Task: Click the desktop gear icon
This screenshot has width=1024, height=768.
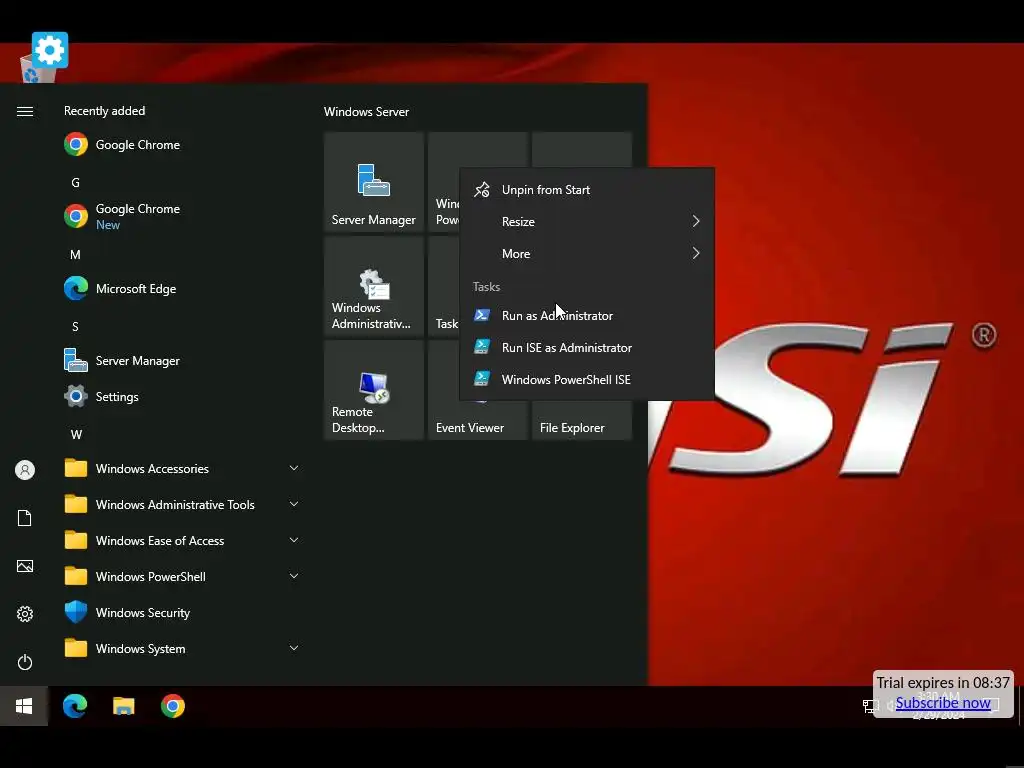Action: 50,50
